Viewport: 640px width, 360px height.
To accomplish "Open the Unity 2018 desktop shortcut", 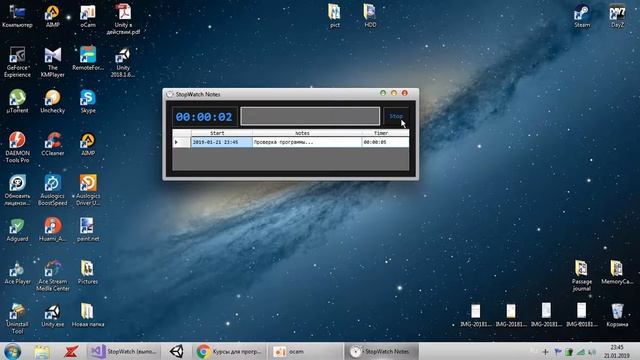I will [123, 62].
